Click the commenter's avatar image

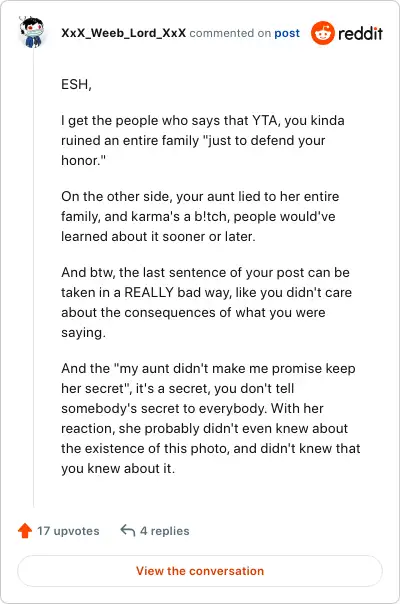click(x=32, y=32)
